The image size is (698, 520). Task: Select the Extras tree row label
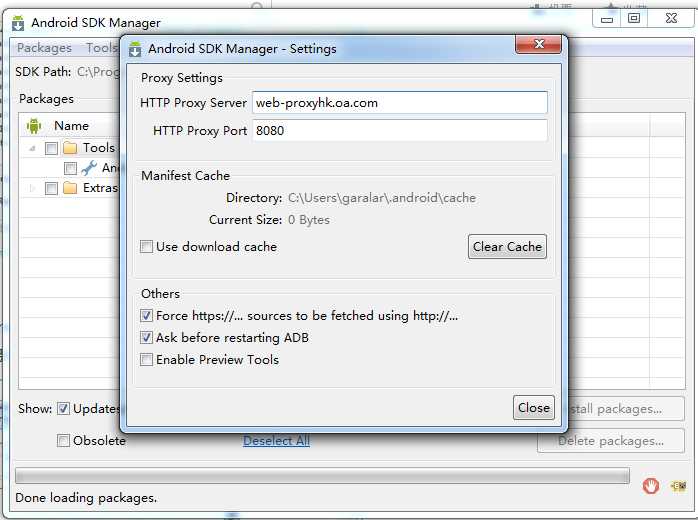pos(100,188)
